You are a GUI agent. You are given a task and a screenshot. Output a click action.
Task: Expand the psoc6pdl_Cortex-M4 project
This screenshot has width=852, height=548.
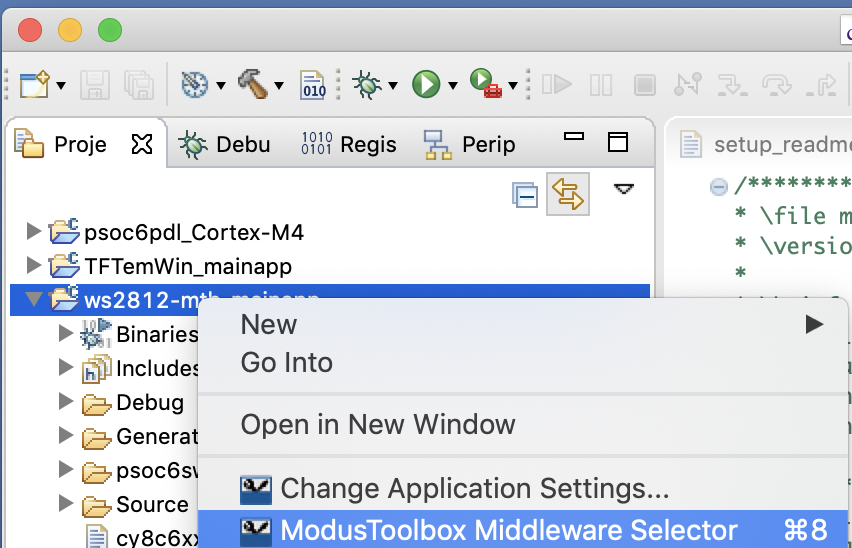[34, 231]
